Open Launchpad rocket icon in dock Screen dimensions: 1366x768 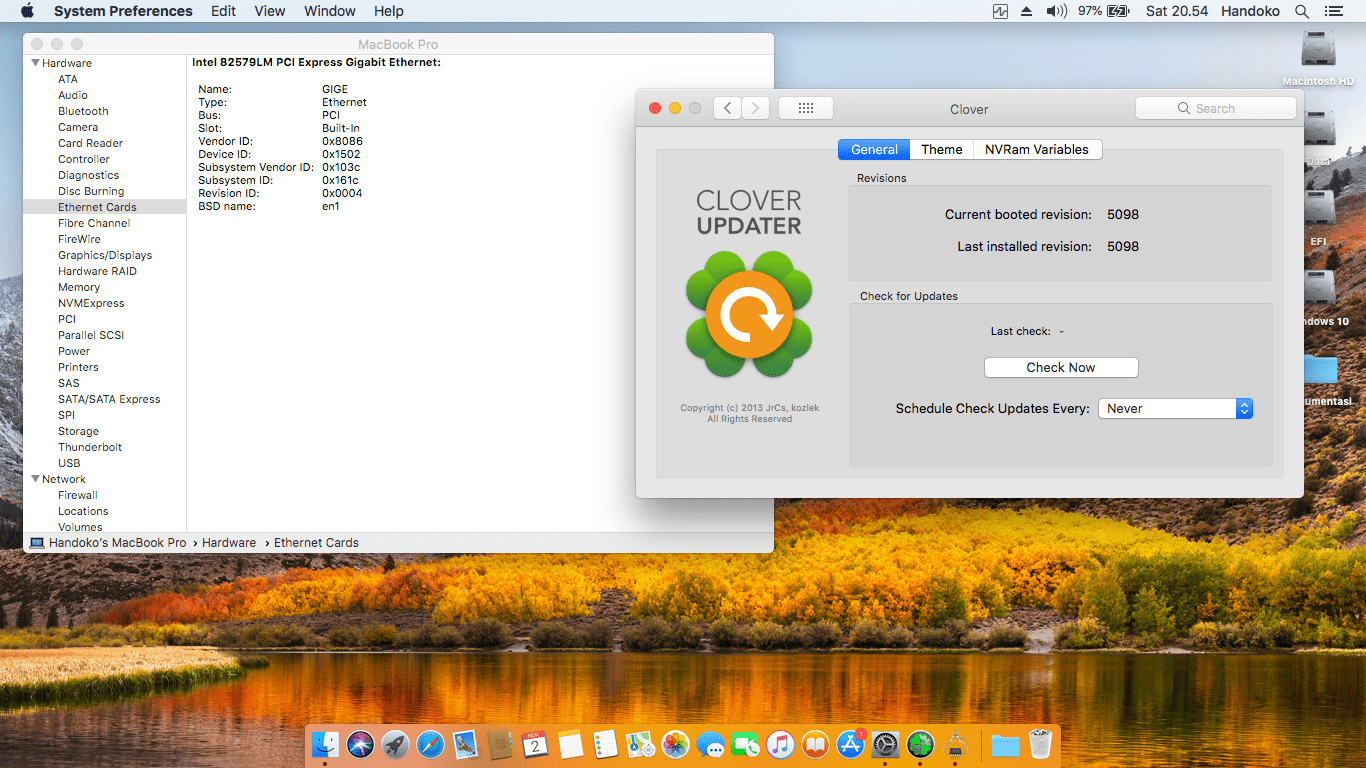(x=395, y=744)
